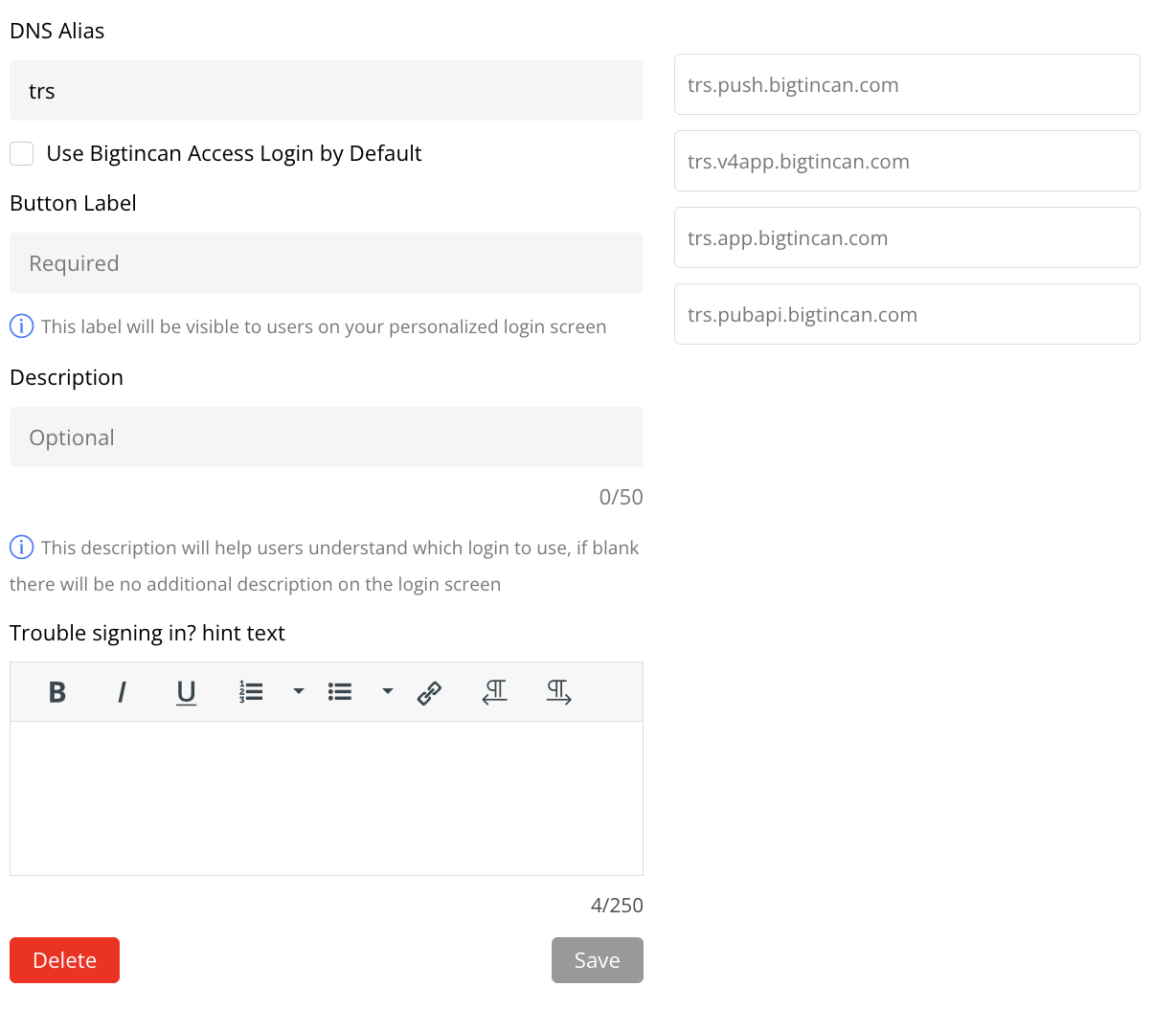Select the bulleted list icon
Image resolution: width=1176 pixels, height=1009 pixels.
coord(339,691)
